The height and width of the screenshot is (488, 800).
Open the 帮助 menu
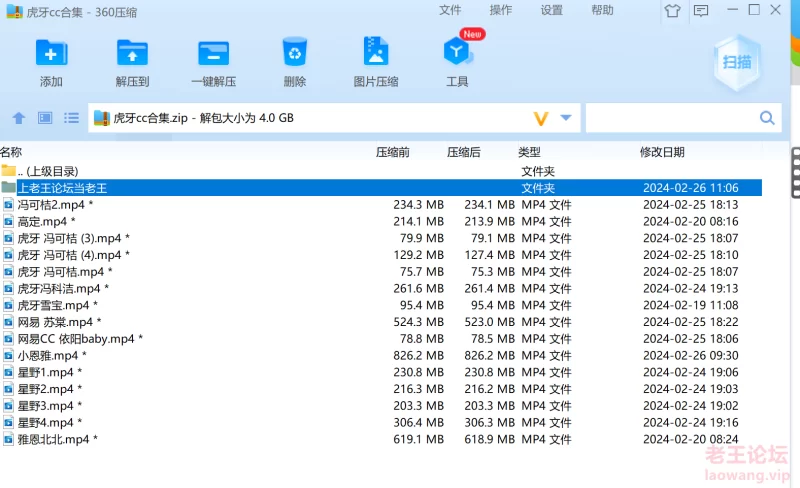point(602,10)
